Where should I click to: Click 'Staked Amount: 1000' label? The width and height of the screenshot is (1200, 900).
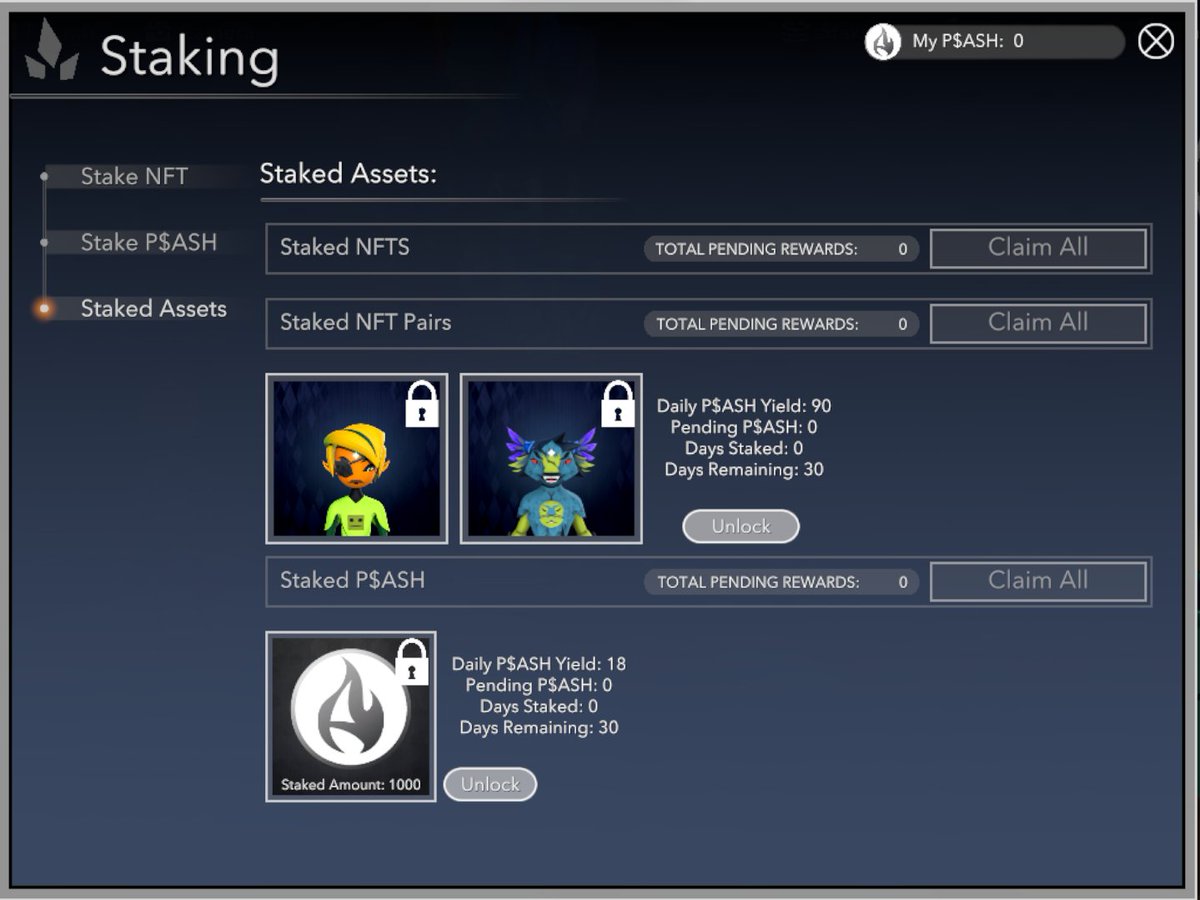351,785
